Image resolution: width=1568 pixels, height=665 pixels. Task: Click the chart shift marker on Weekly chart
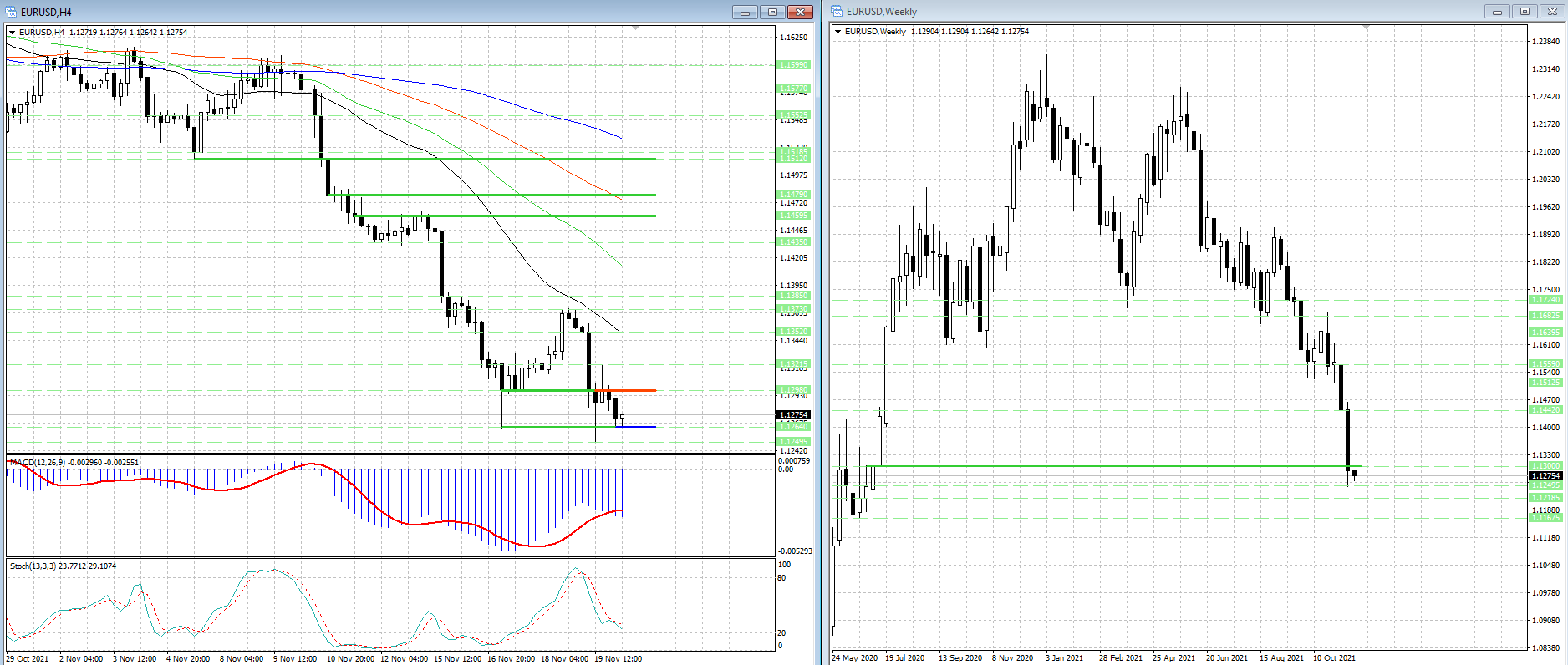[1367, 28]
